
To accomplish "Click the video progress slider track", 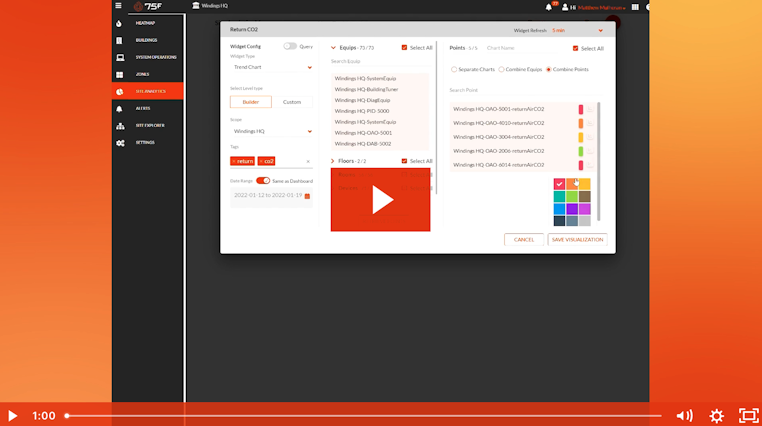I will pyautogui.click(x=364, y=416).
